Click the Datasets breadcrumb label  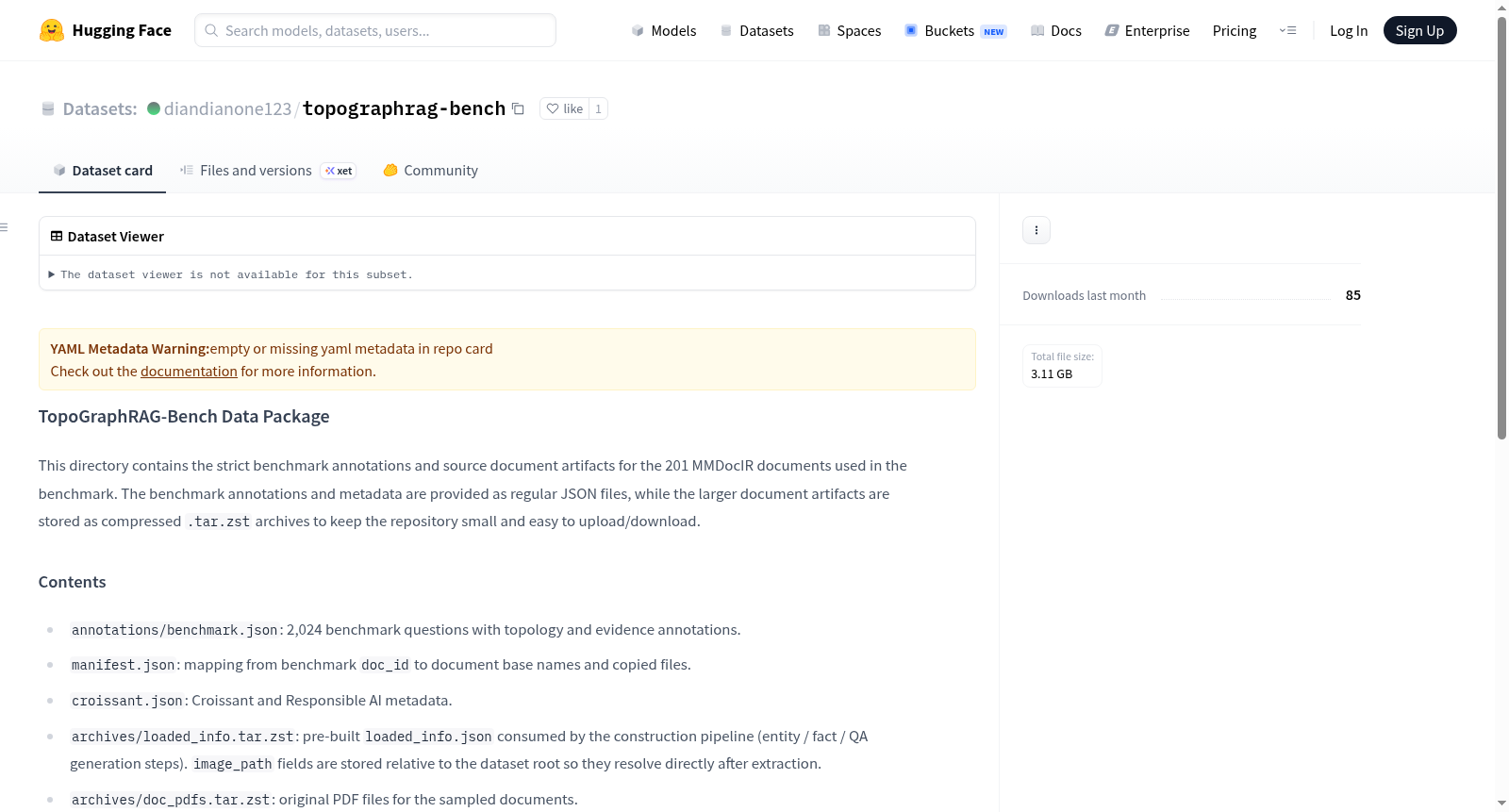100,108
